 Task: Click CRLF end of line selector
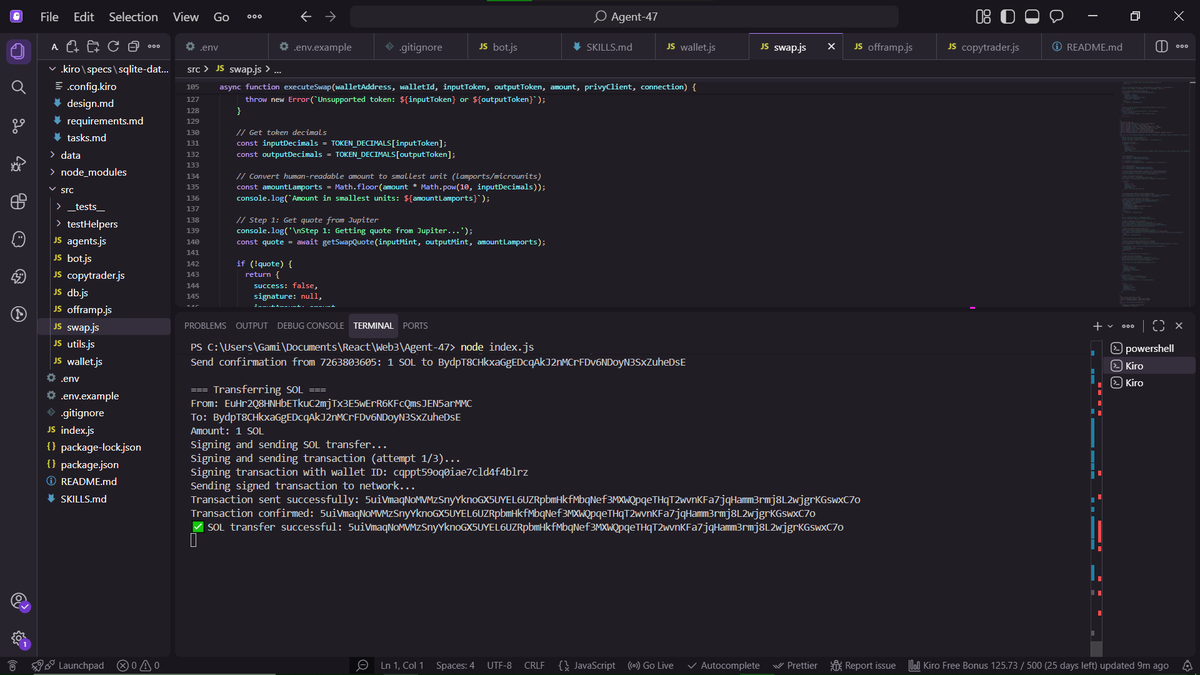tap(534, 665)
